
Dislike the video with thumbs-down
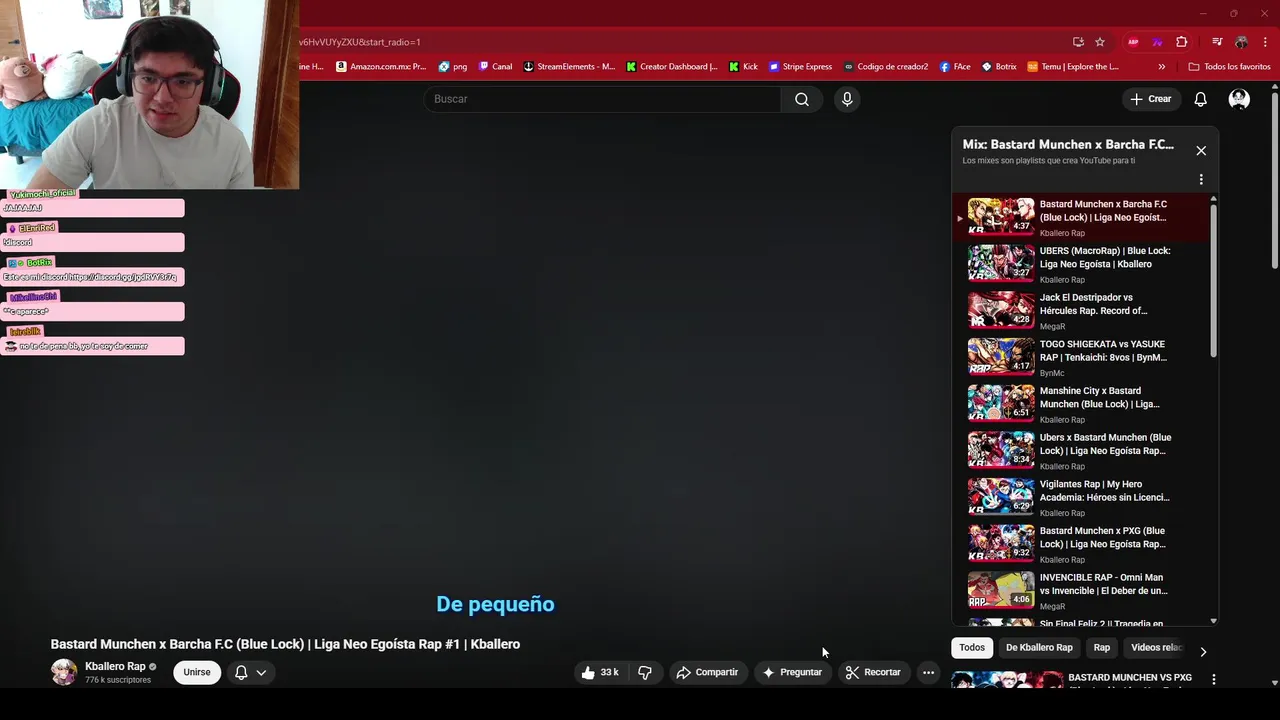coord(645,672)
